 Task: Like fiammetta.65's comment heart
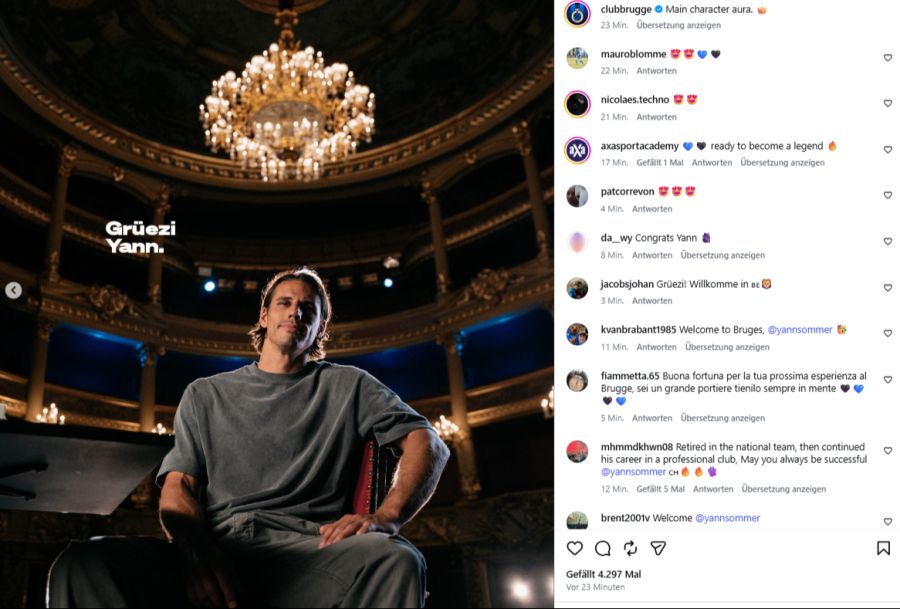[887, 380]
